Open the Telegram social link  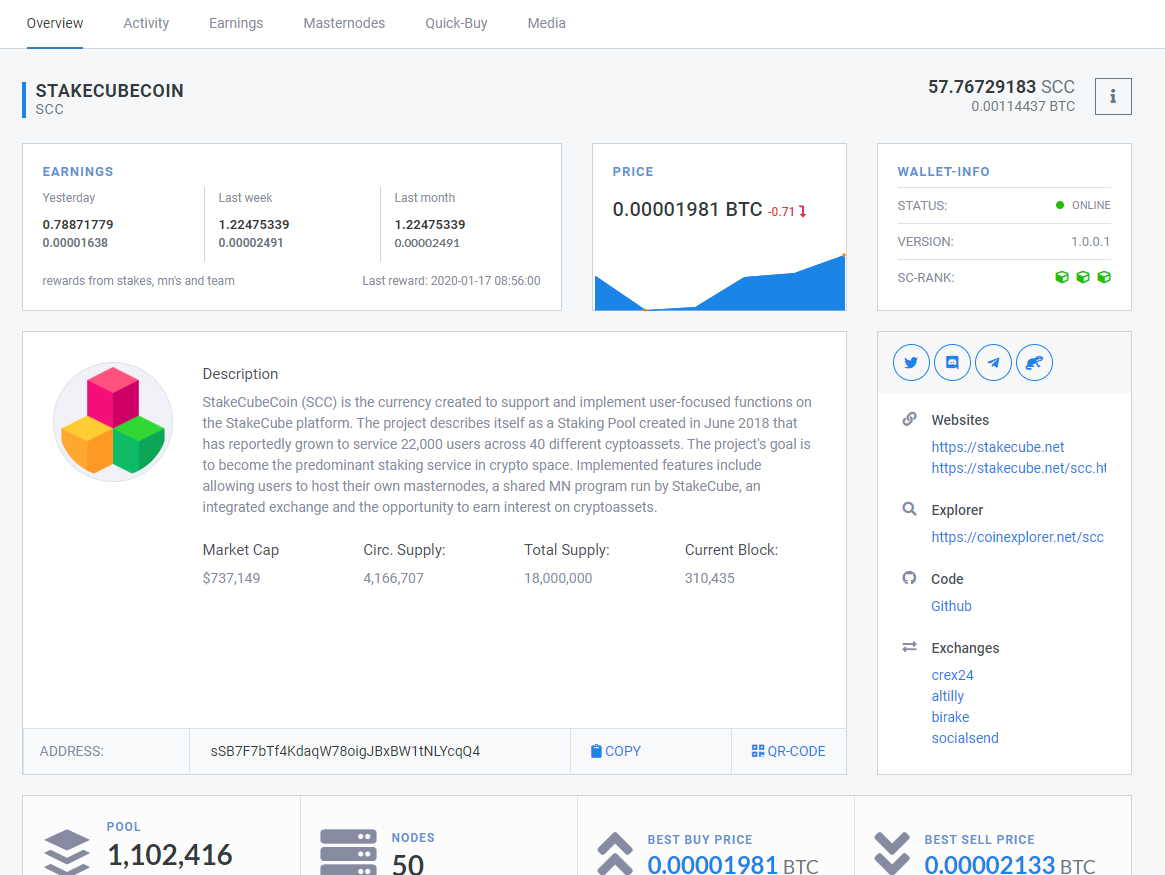993,362
